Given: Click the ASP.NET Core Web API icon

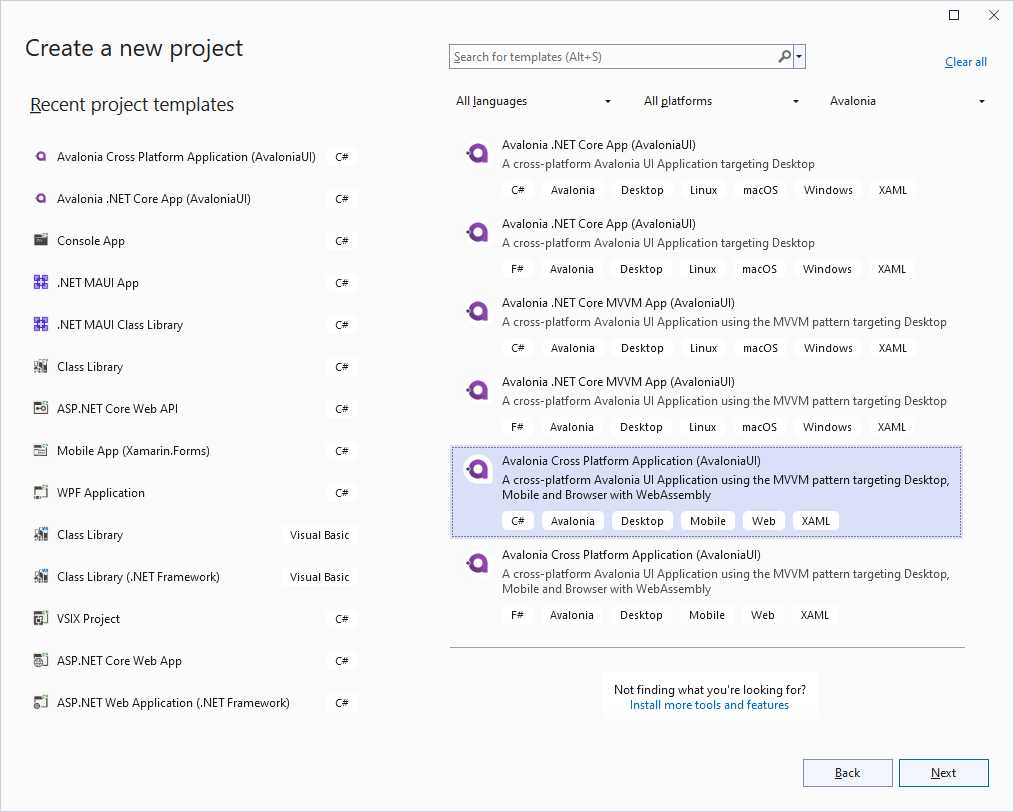Looking at the screenshot, I should pos(41,408).
